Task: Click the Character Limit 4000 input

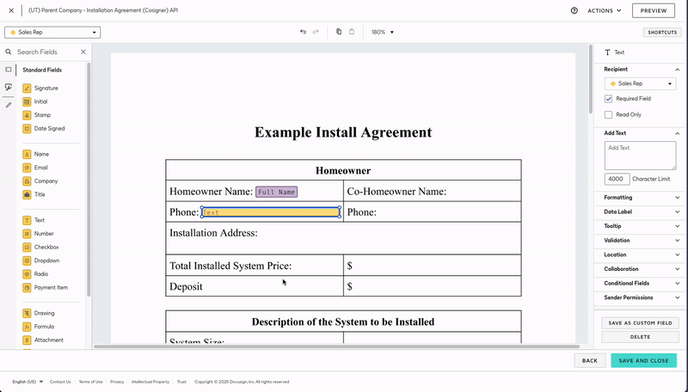Action: (x=616, y=179)
